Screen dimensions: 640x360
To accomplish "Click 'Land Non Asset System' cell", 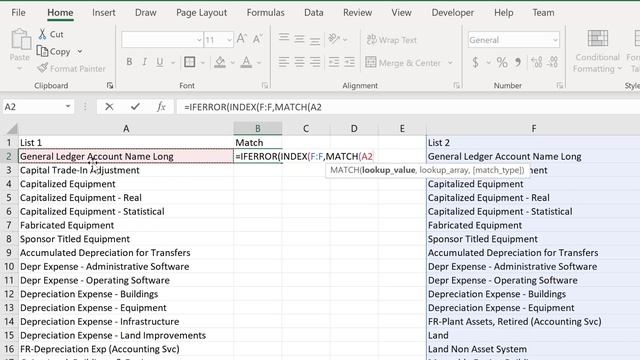I will tap(533, 349).
